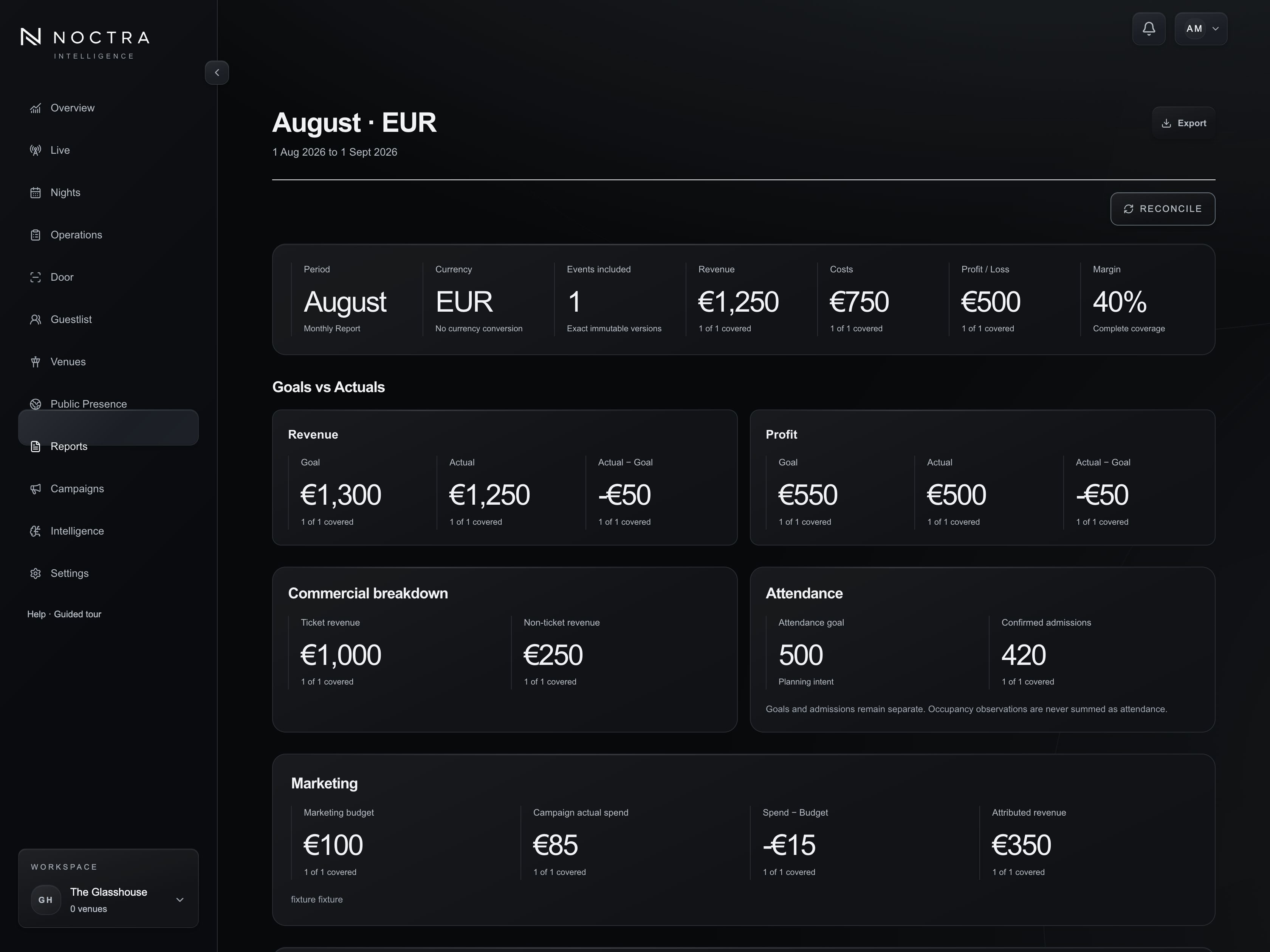
Task: Click the Reconcile button
Action: click(x=1162, y=209)
